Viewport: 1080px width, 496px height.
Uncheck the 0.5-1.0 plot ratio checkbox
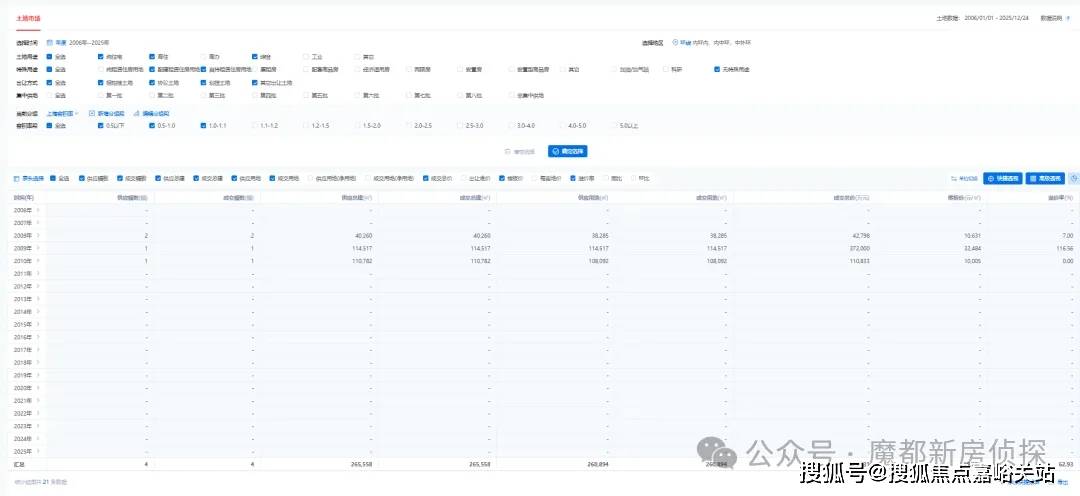[x=153, y=126]
